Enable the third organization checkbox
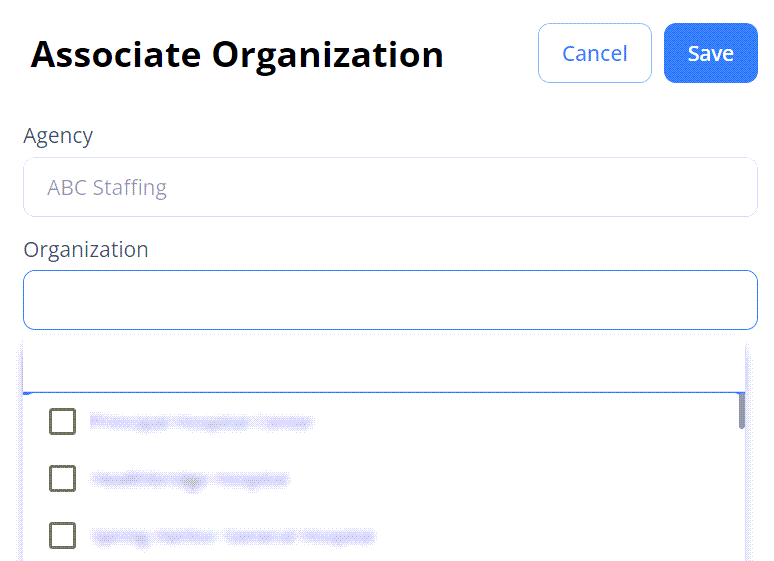This screenshot has height=561, width=774. click(63, 536)
